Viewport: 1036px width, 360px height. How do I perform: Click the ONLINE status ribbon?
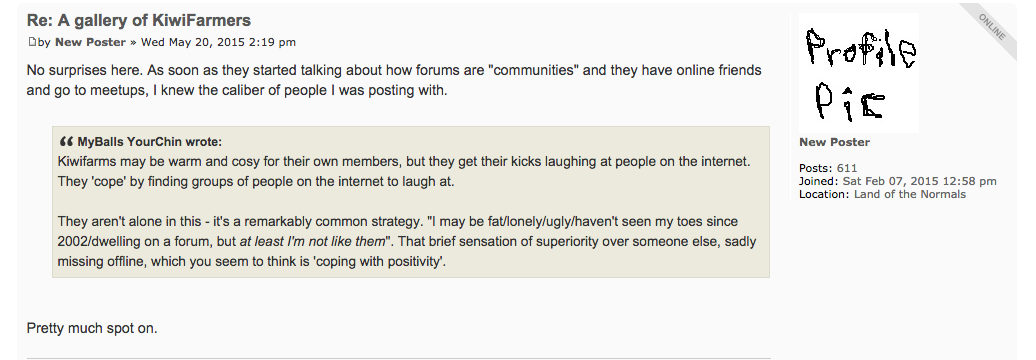(991, 28)
